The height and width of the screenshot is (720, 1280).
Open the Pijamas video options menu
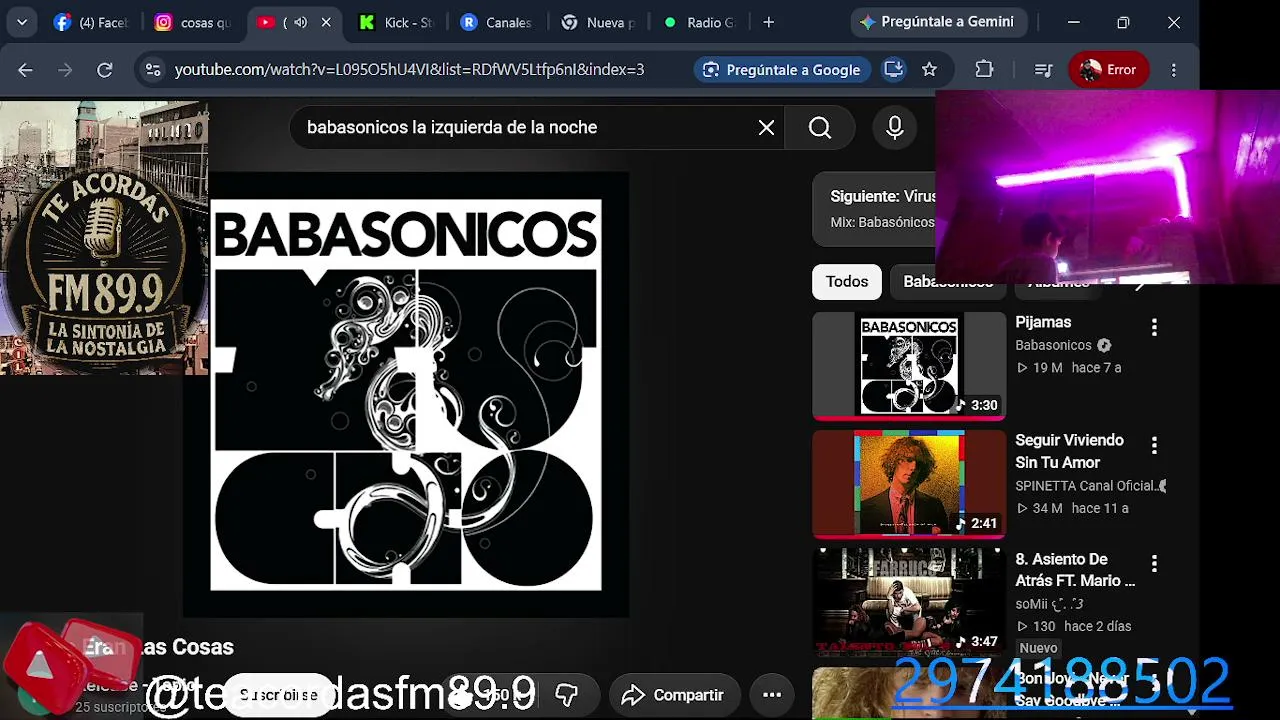[x=1154, y=327]
